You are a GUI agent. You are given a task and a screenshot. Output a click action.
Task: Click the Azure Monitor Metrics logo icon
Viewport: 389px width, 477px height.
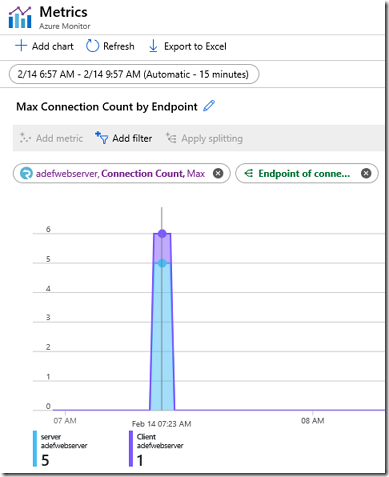point(20,17)
